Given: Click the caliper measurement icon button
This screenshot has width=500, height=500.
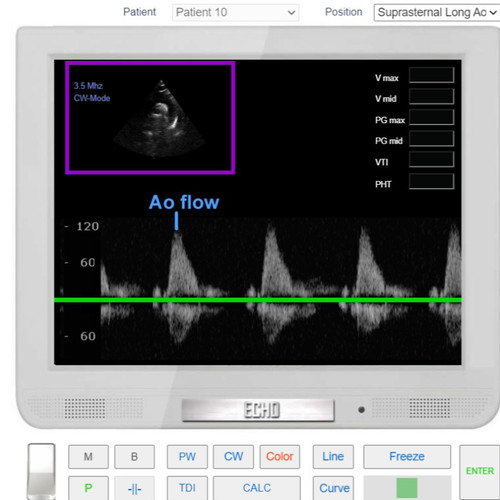Looking at the screenshot, I should pyautogui.click(x=134, y=488).
